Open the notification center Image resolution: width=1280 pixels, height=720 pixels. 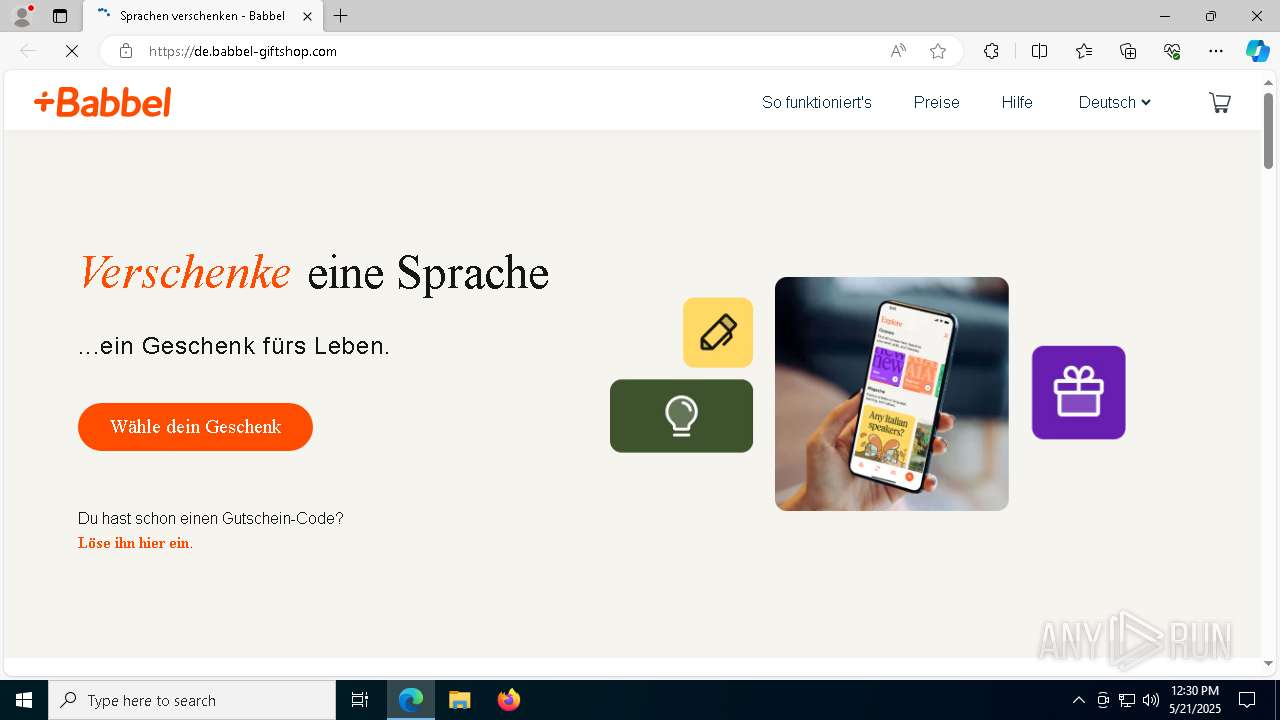1247,700
